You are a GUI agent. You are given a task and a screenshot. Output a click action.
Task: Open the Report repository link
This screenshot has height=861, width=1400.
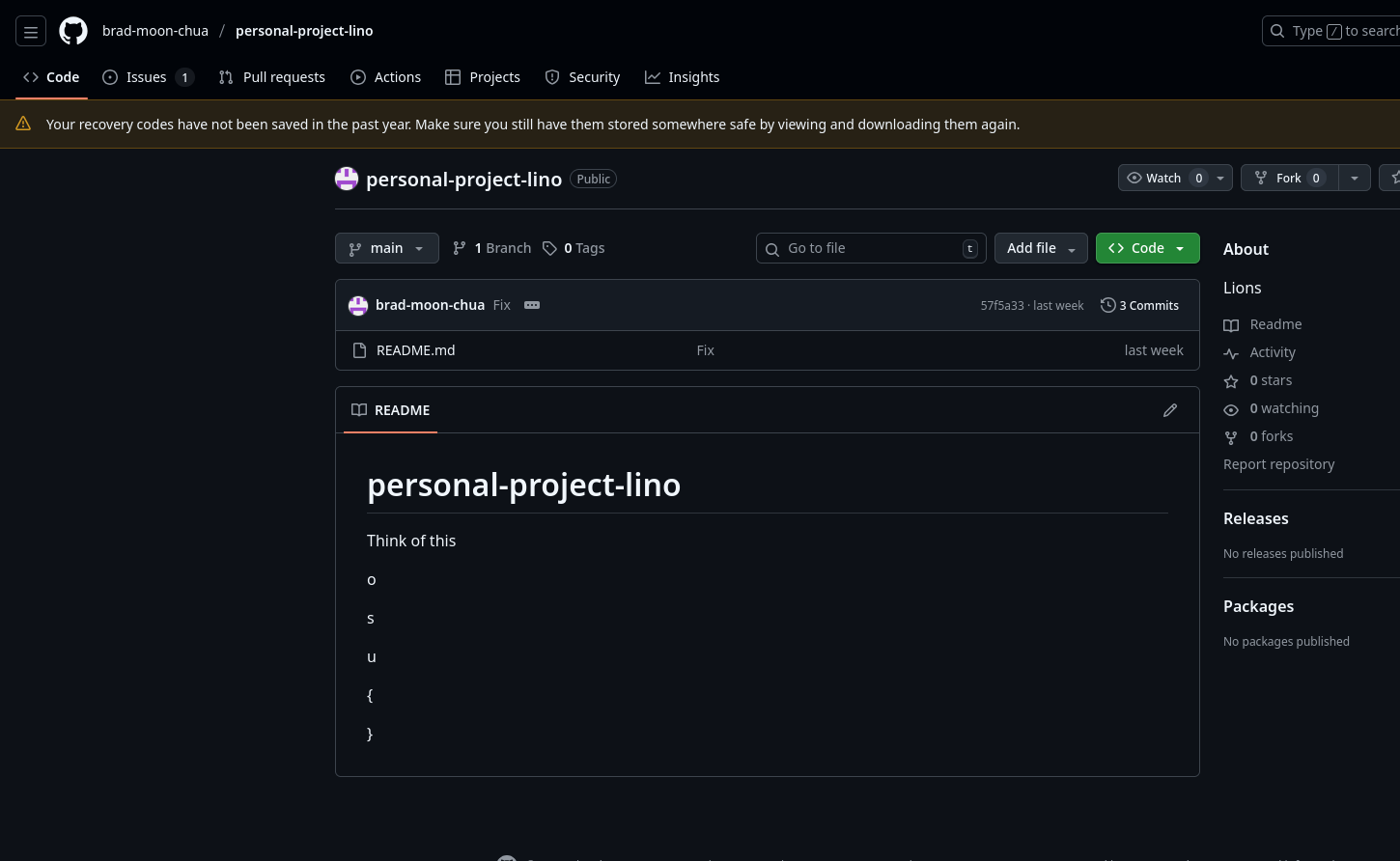point(1278,464)
